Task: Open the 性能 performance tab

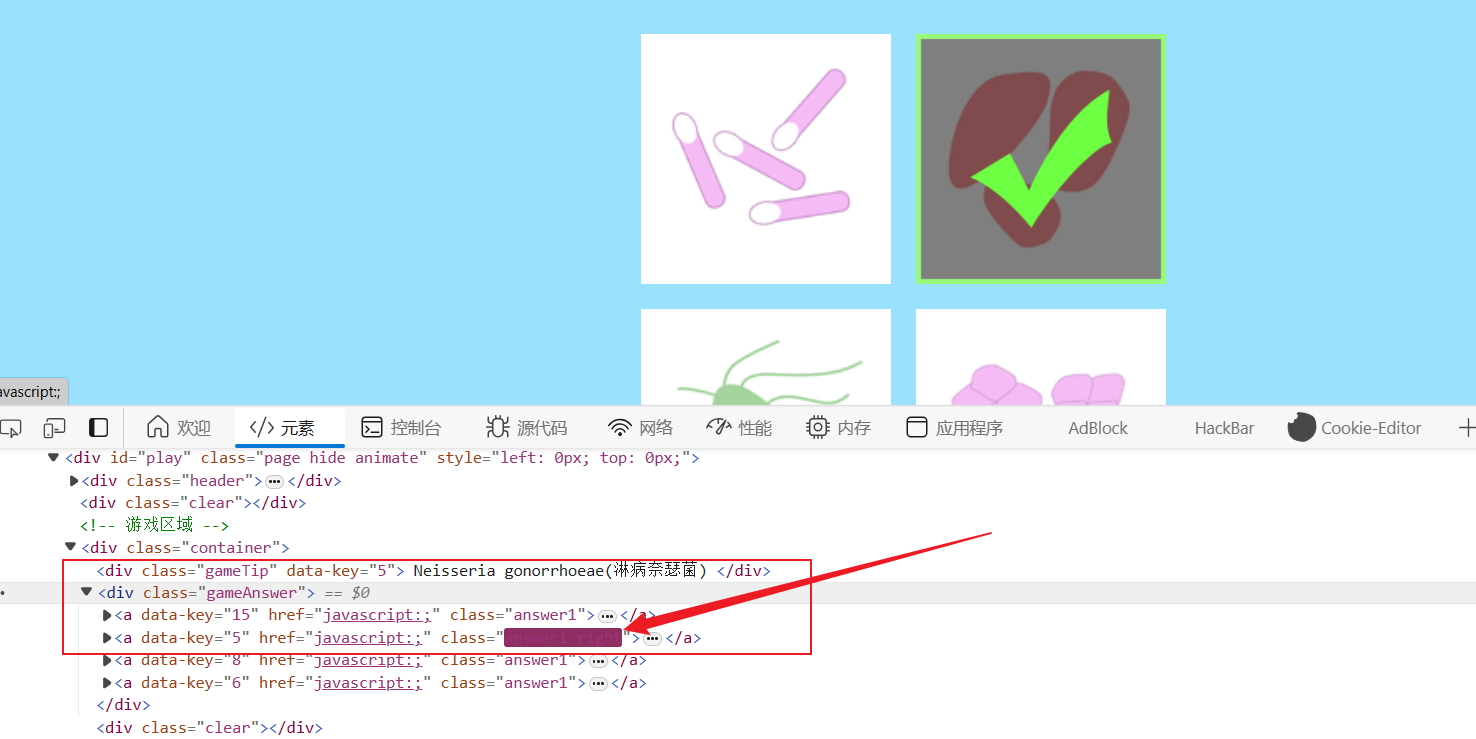Action: [x=739, y=428]
